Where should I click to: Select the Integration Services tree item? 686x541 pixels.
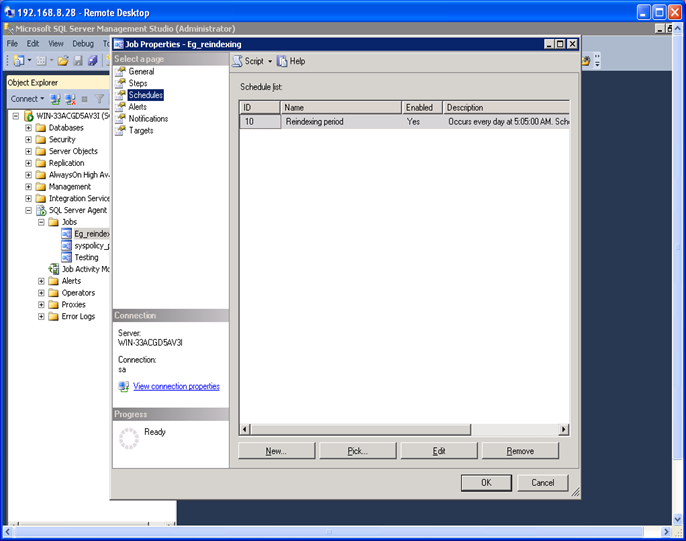coord(79,199)
